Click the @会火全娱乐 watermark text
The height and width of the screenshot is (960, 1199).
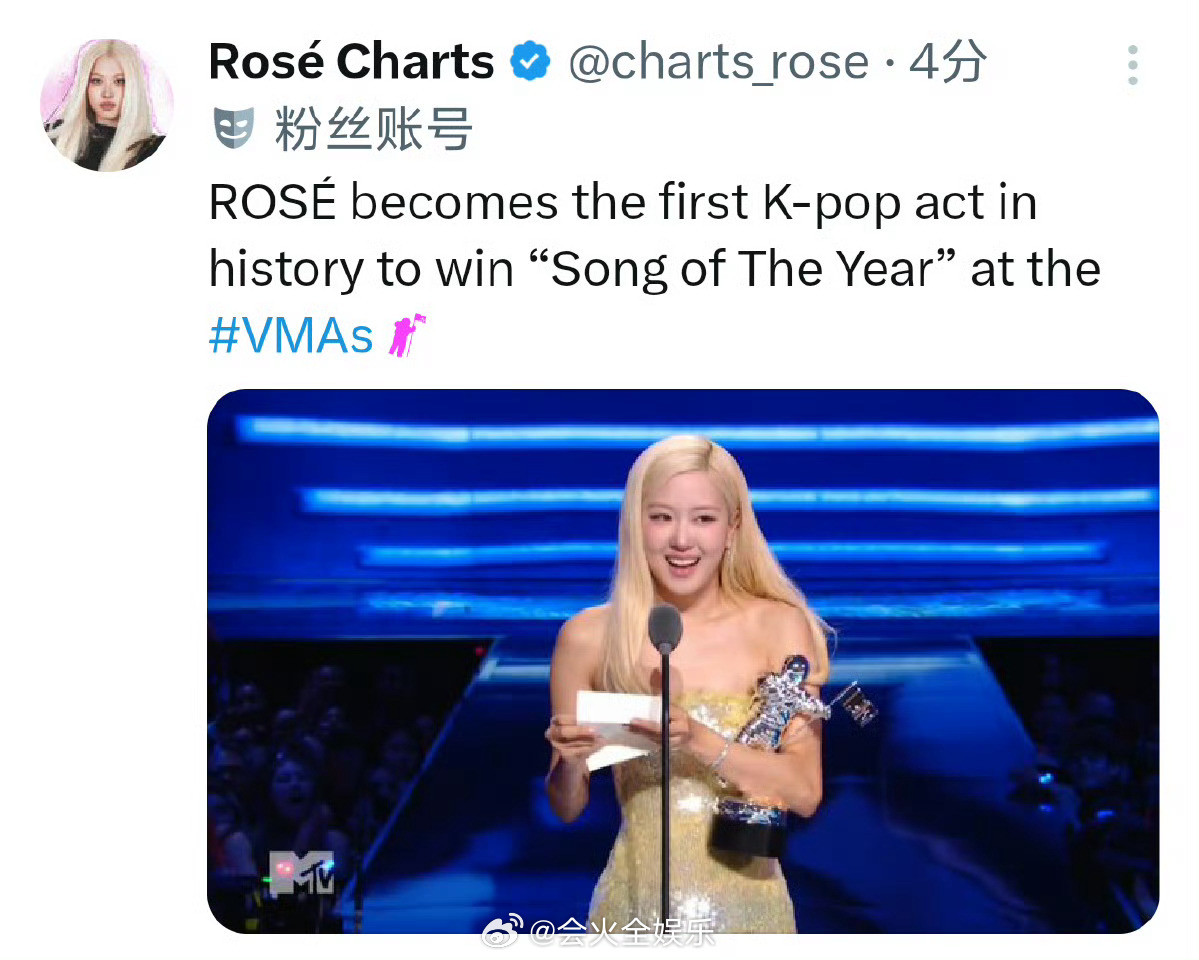point(622,932)
